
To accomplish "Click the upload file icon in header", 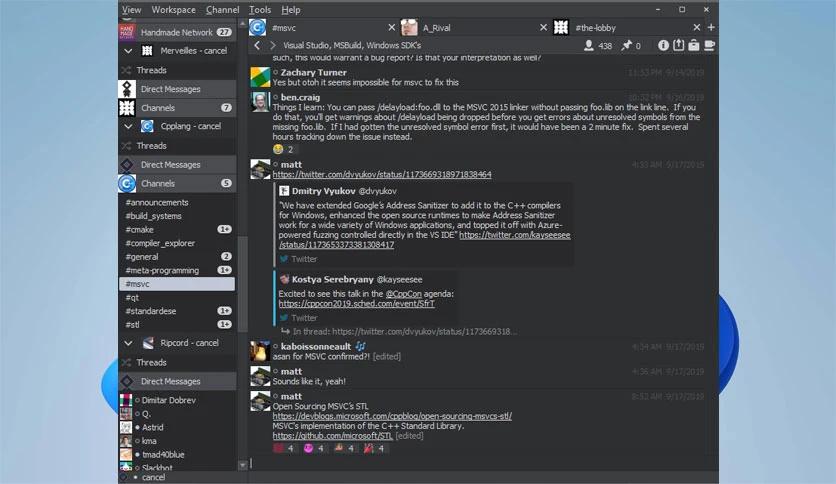I will point(678,45).
